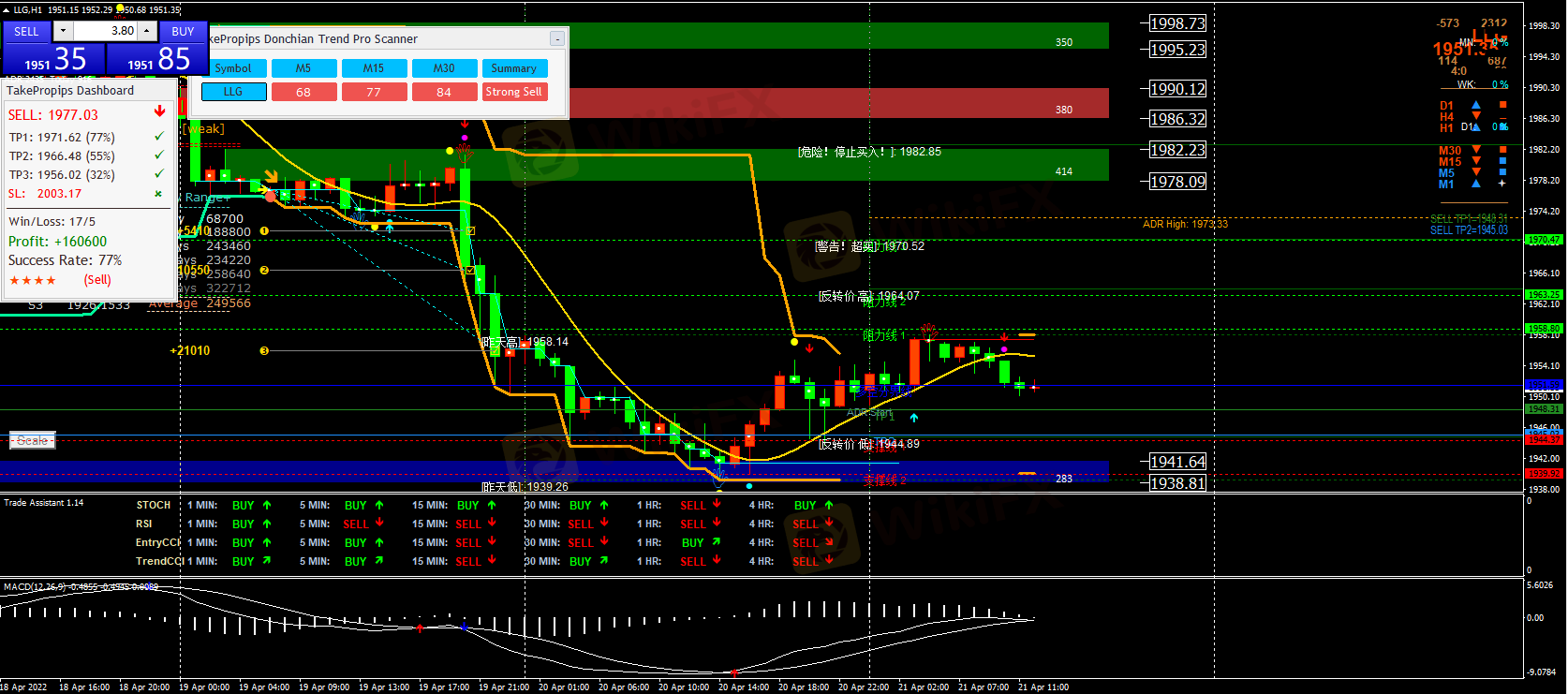Collapse the Donchian Trend Pro Scanner panel
The width and height of the screenshot is (1568, 694).
pos(556,38)
